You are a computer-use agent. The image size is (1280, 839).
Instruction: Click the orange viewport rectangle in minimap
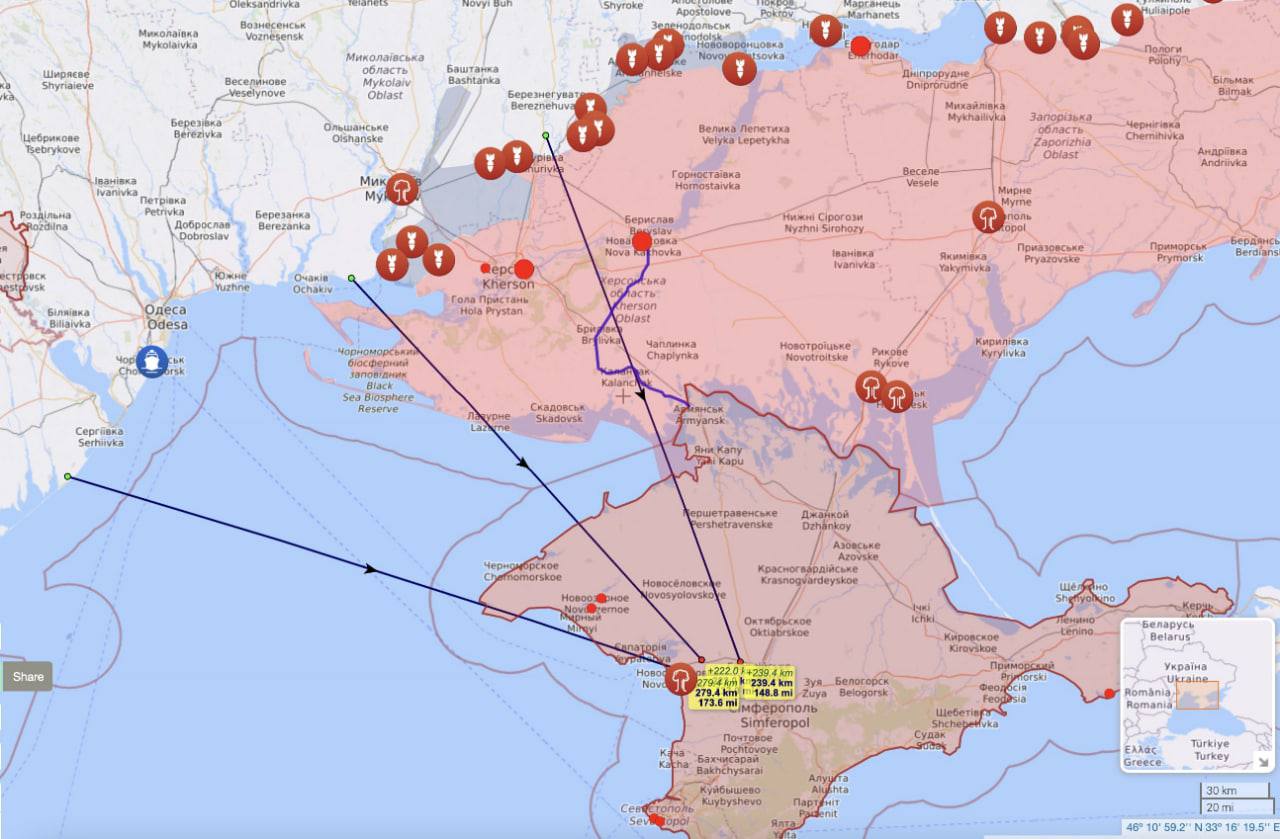point(1197,695)
